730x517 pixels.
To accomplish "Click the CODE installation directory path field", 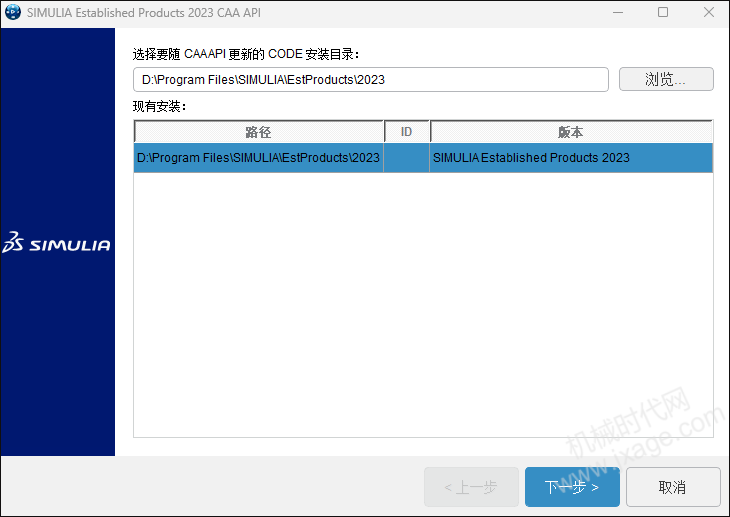I will click(371, 80).
